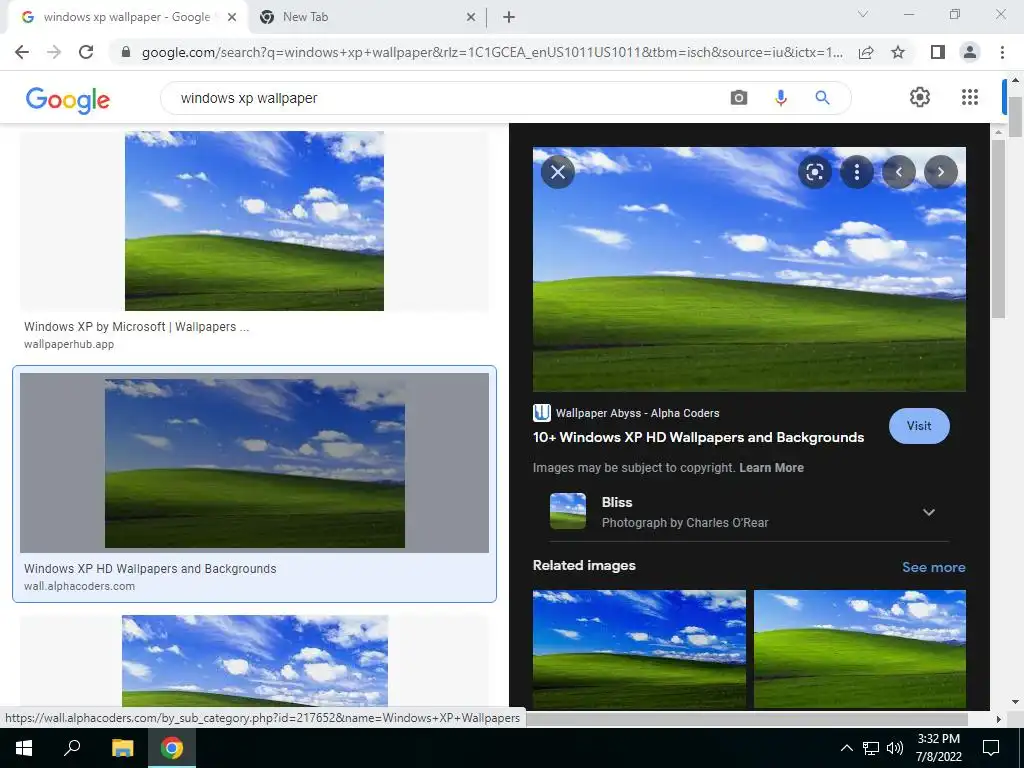The height and width of the screenshot is (768, 1024).
Task: Show hidden system tray icons
Action: pos(846,748)
